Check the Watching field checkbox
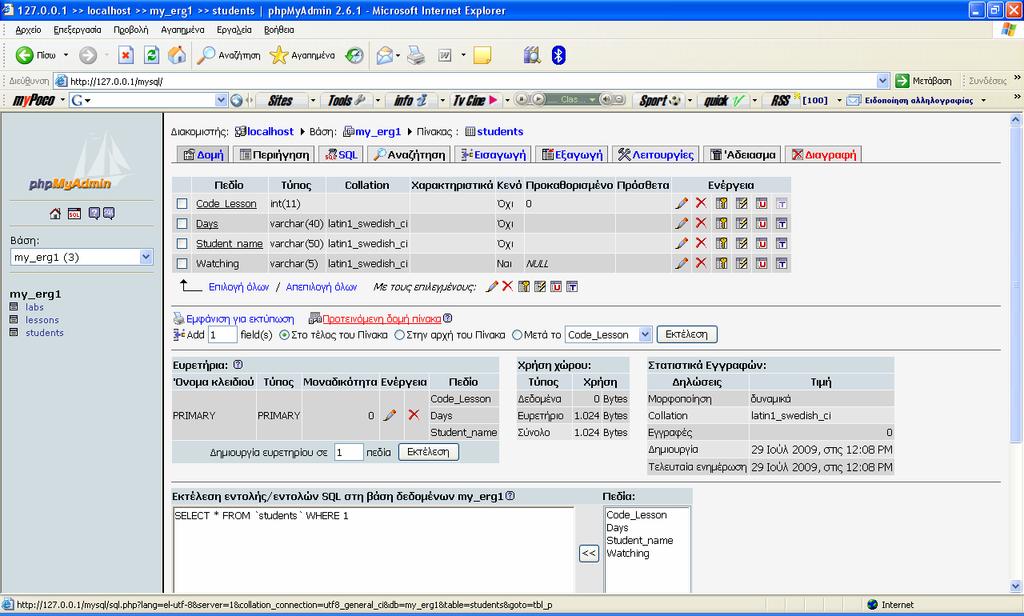The height and width of the screenshot is (616, 1024). pos(182,264)
